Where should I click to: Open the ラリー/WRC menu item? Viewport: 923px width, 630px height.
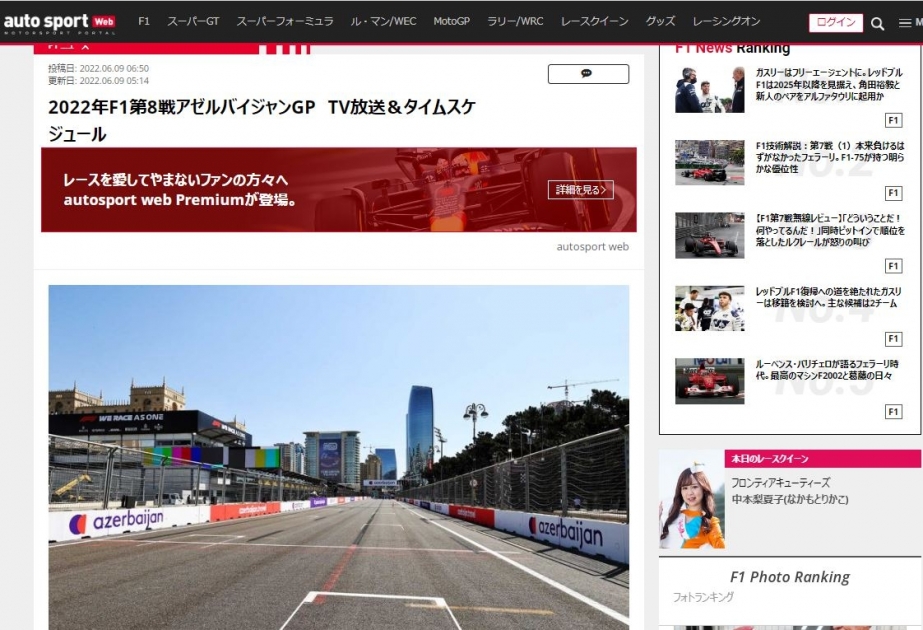tap(515, 21)
